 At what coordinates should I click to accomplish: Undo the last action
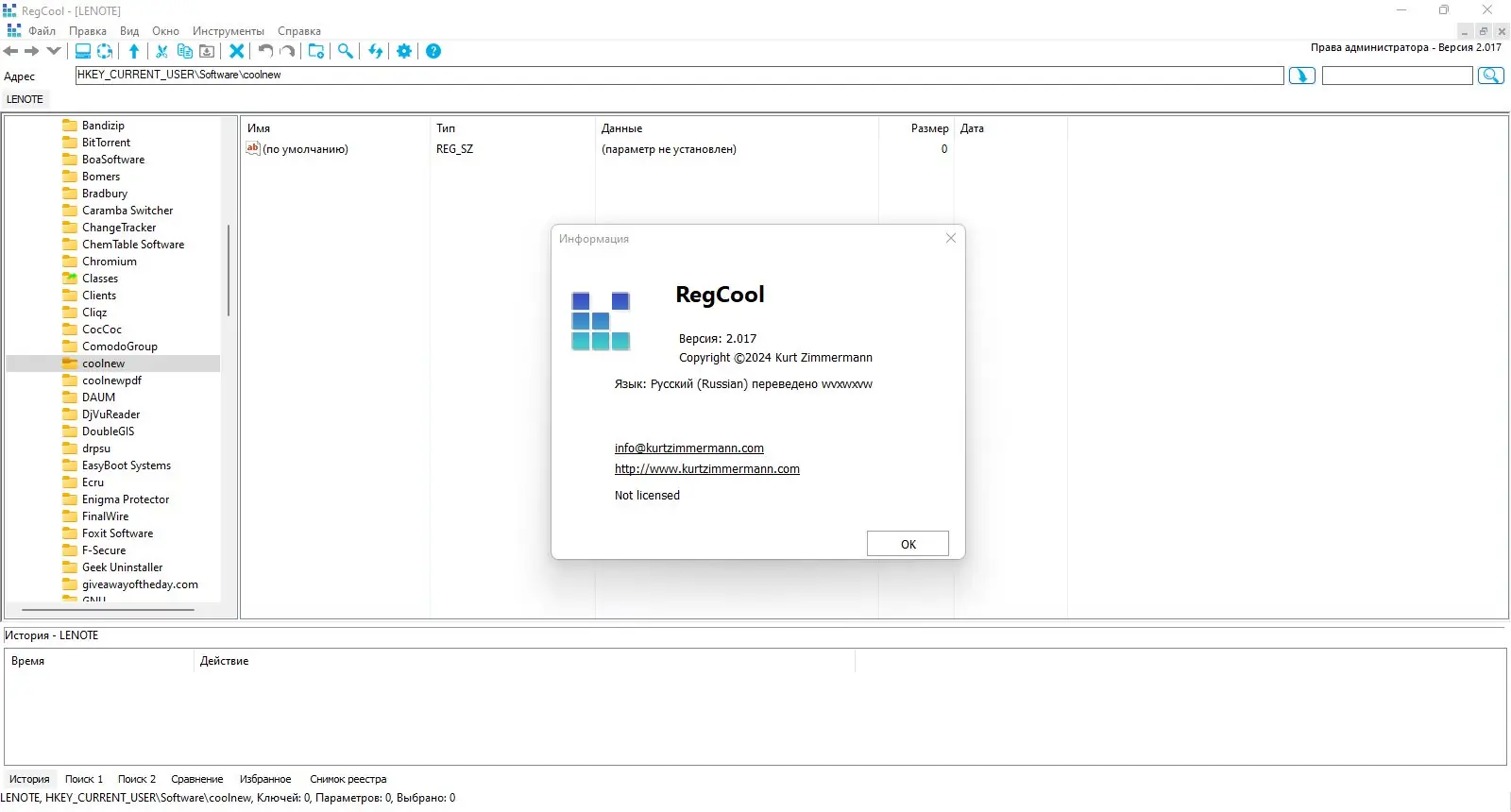tap(265, 51)
